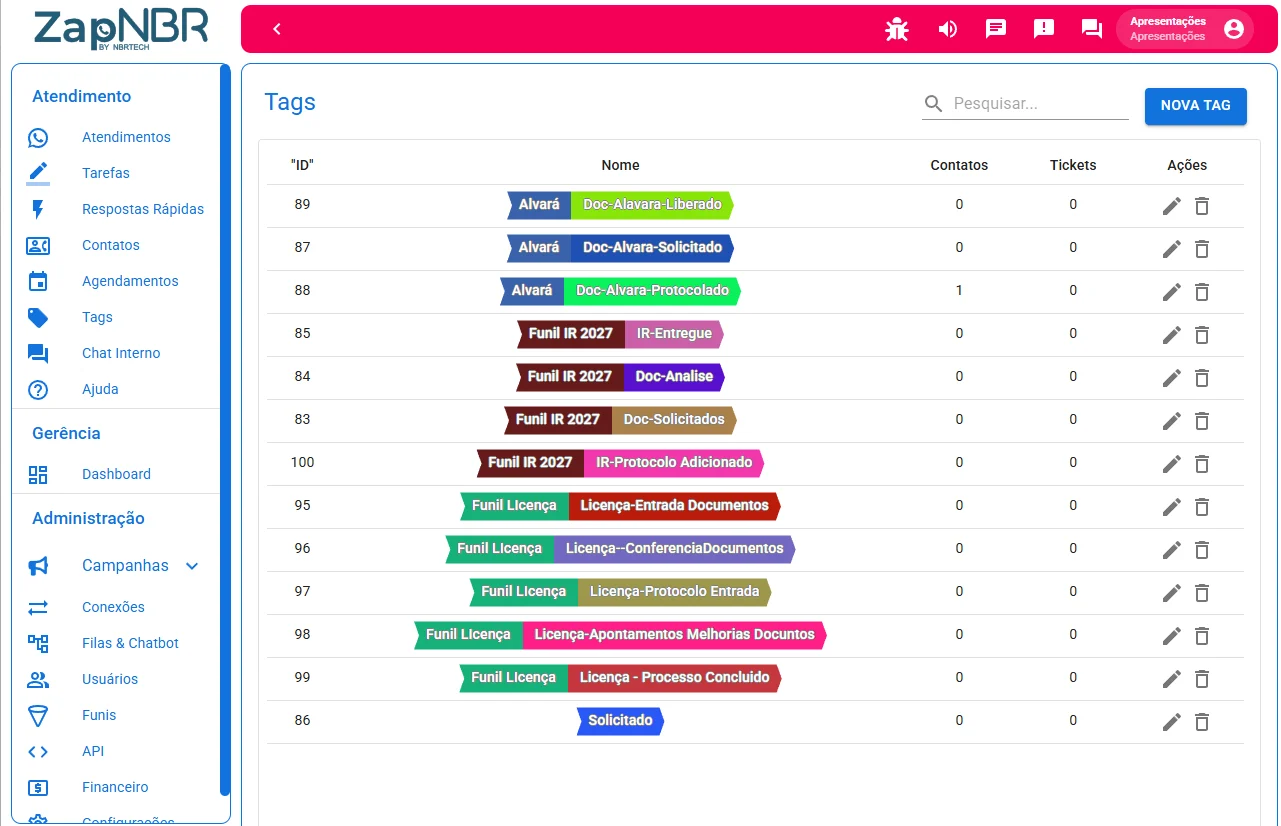Navigate to Dashboard under Gerência
The height and width of the screenshot is (826, 1281).
click(116, 474)
